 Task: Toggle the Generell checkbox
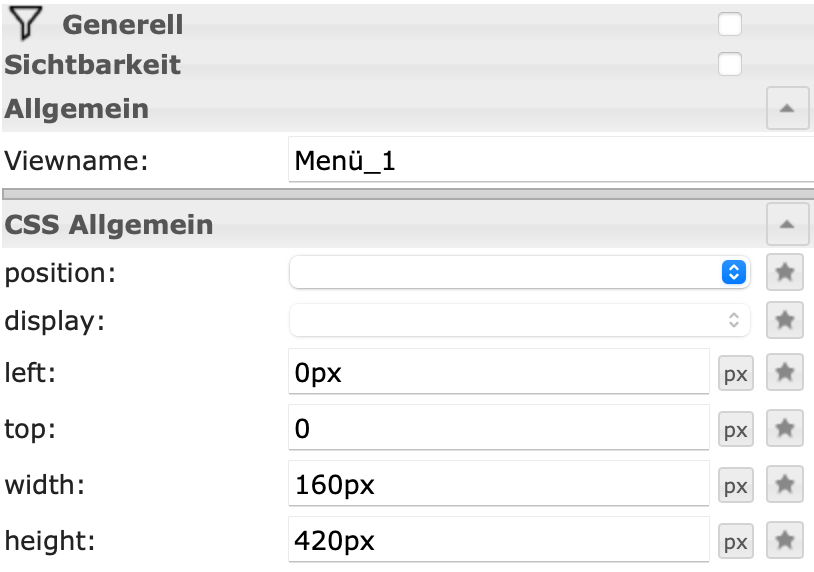pyautogui.click(x=730, y=22)
